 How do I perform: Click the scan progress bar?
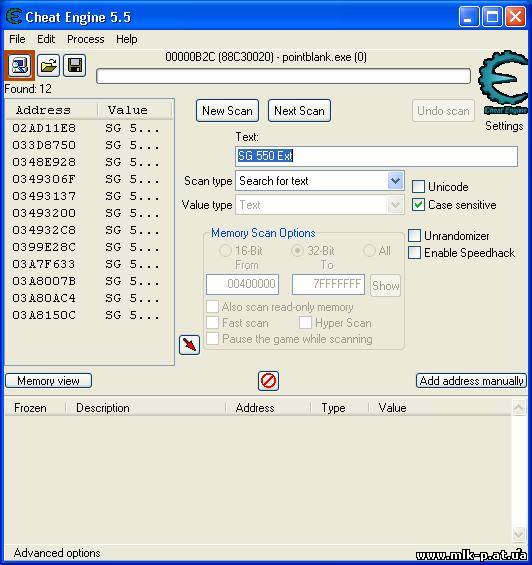[283, 76]
